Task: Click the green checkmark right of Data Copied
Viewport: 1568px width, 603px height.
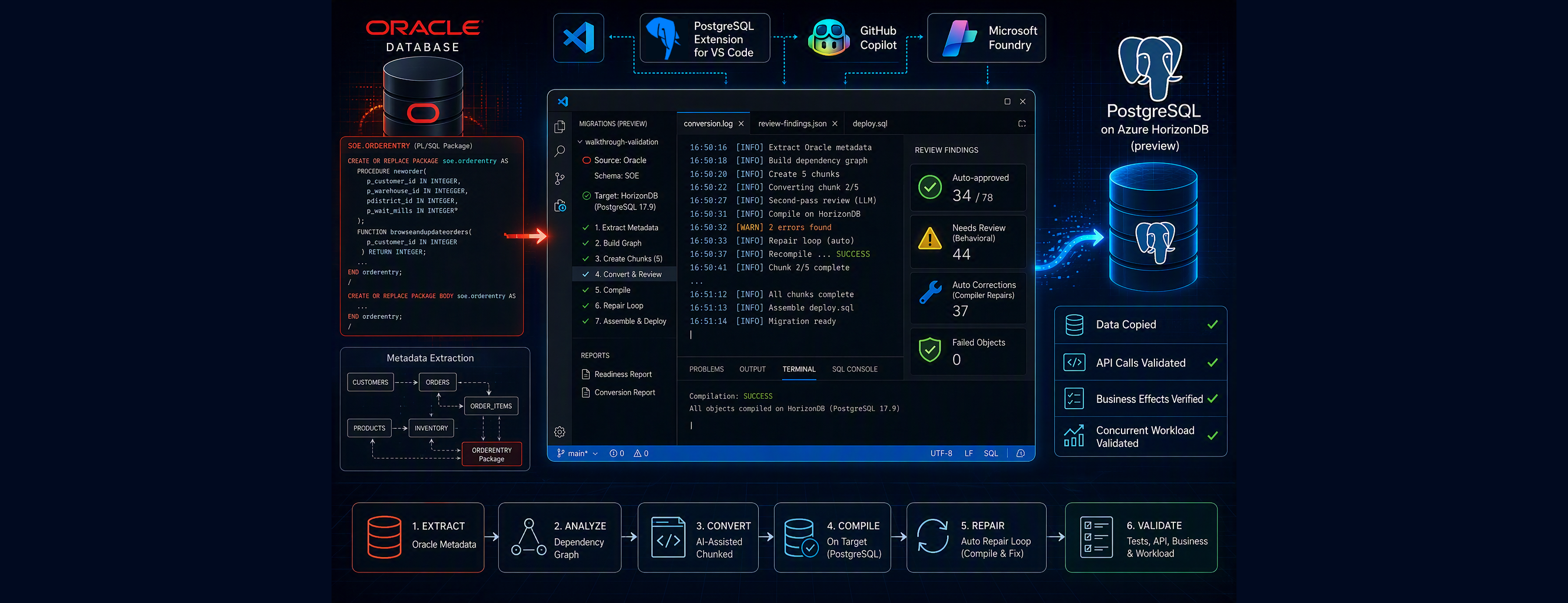Action: [x=1213, y=324]
